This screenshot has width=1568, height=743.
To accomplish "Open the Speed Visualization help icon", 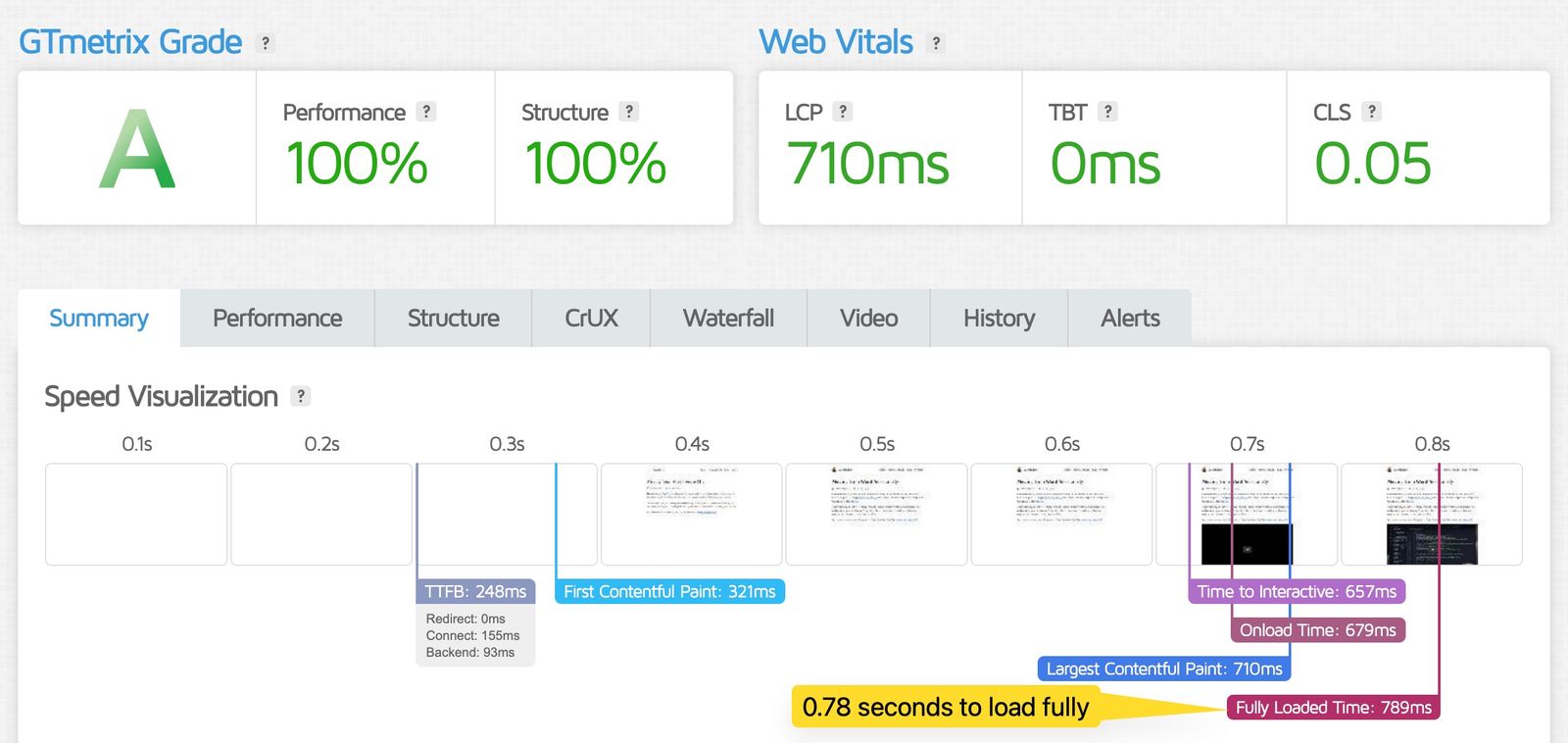I will (x=301, y=396).
